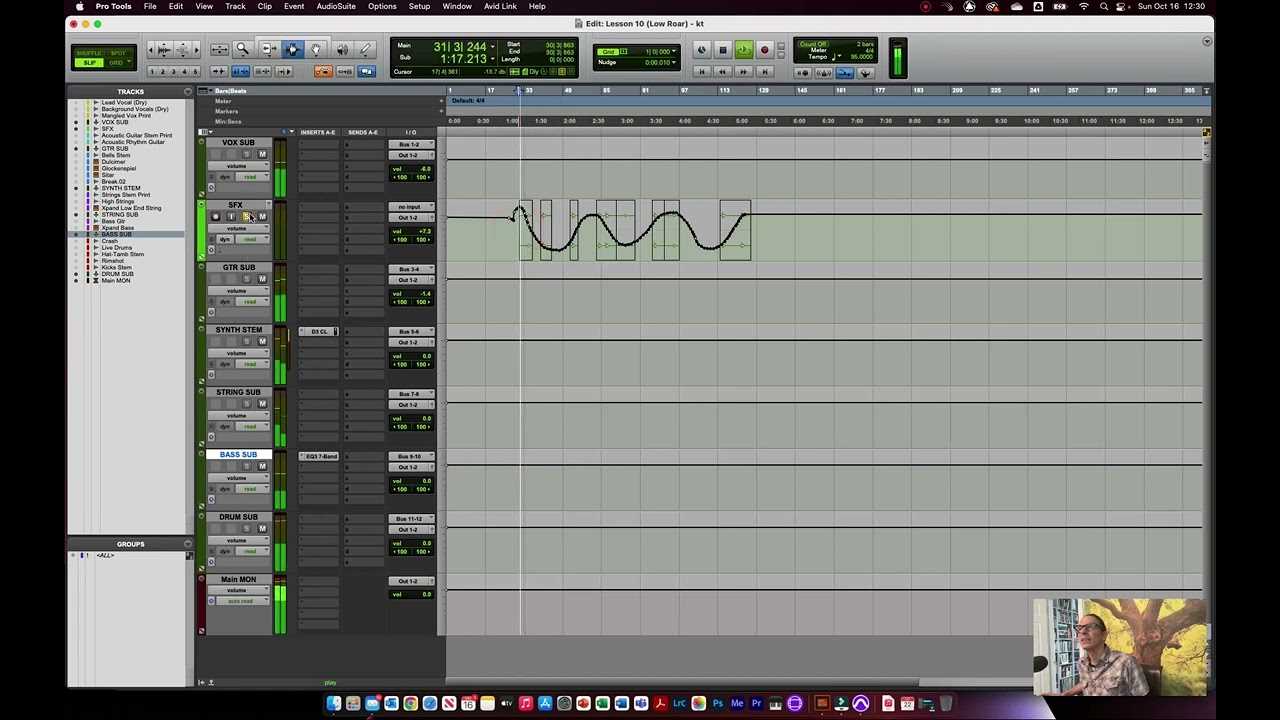This screenshot has height=720, width=1280.
Task: Open SFX track view selector (volume)
Action: [237, 228]
